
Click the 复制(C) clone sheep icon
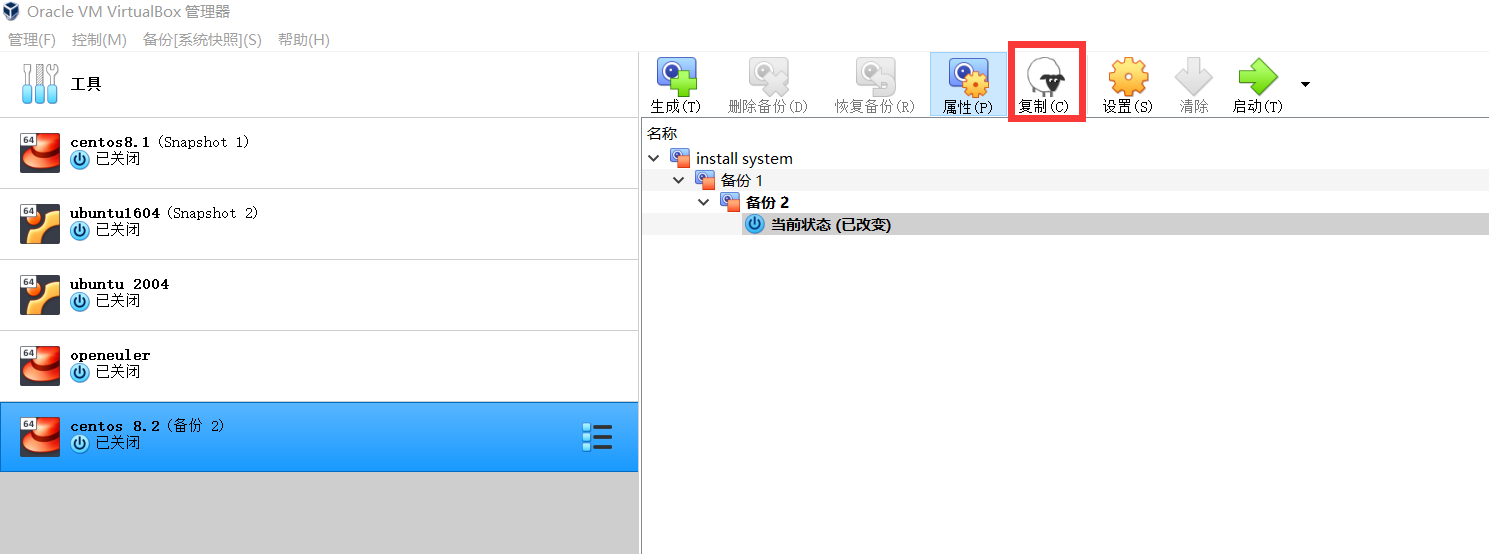click(1045, 76)
